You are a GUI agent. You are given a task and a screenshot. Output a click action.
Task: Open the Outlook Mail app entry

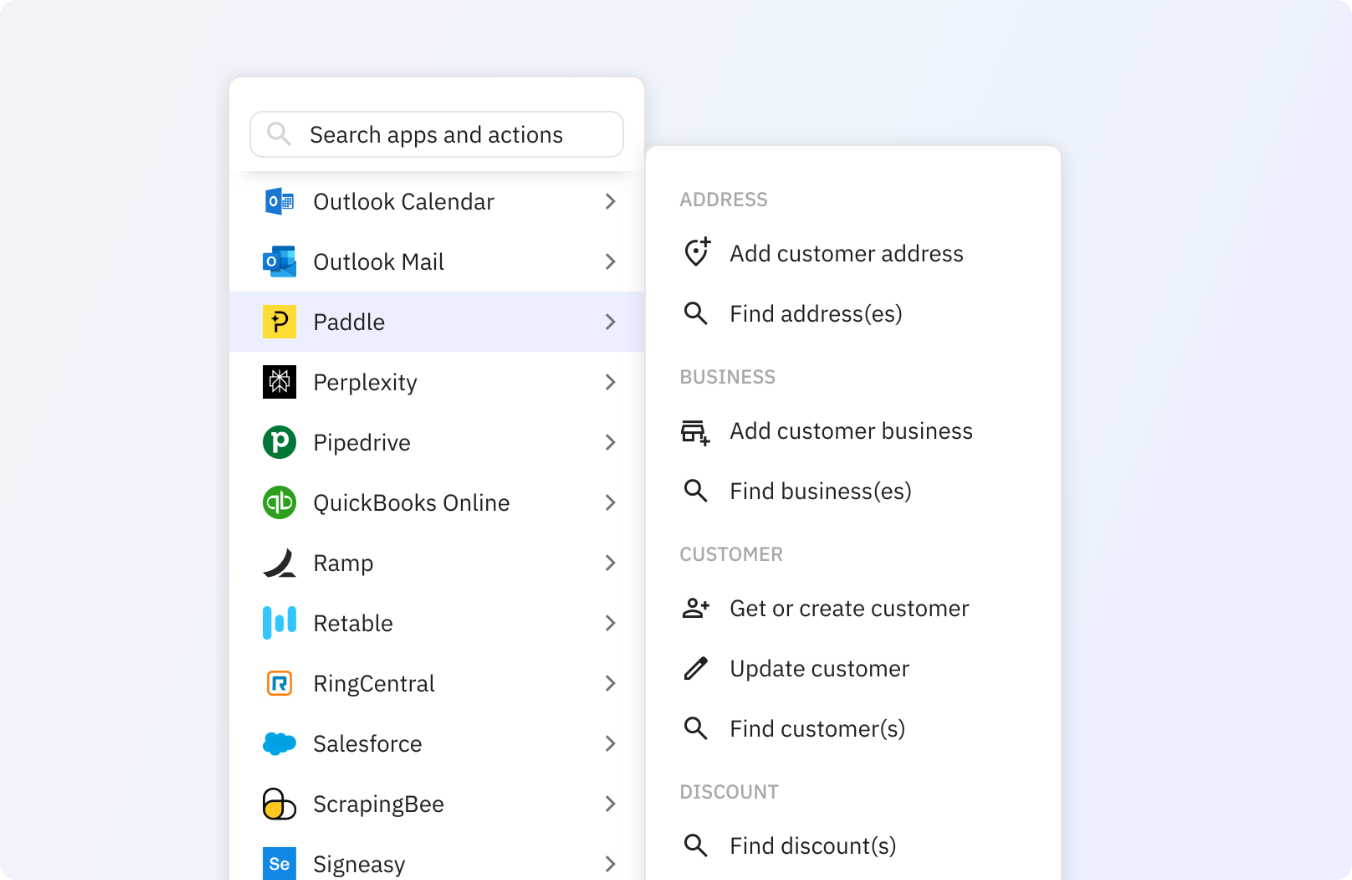(x=437, y=262)
